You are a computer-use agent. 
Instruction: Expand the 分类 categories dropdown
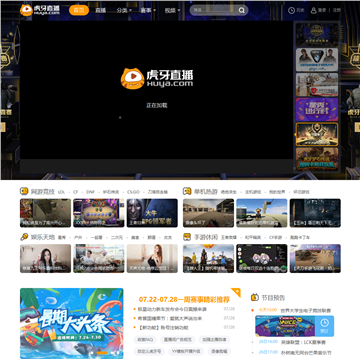click(x=124, y=10)
